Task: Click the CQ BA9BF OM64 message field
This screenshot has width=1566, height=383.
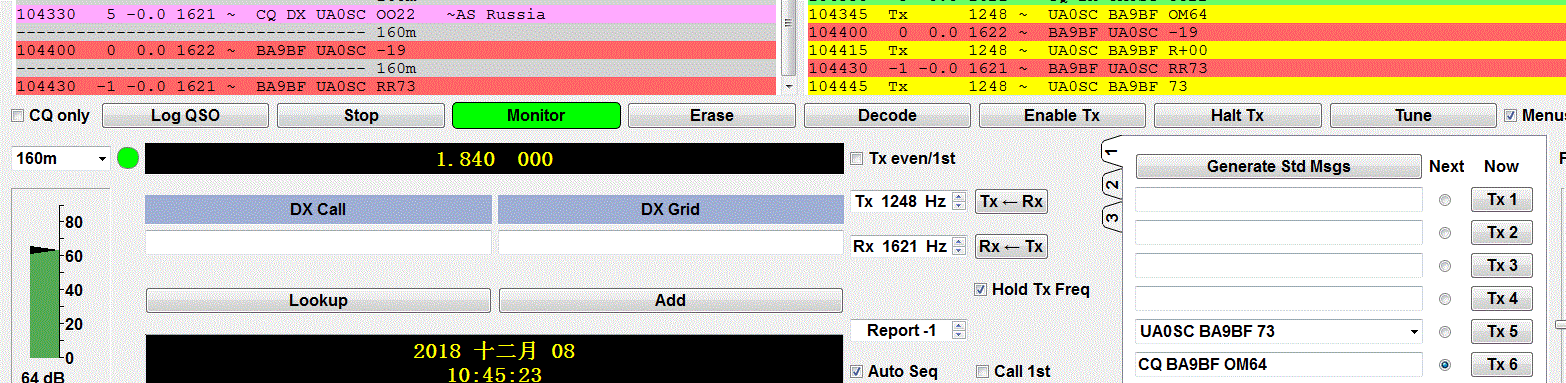Action: coord(1278,365)
